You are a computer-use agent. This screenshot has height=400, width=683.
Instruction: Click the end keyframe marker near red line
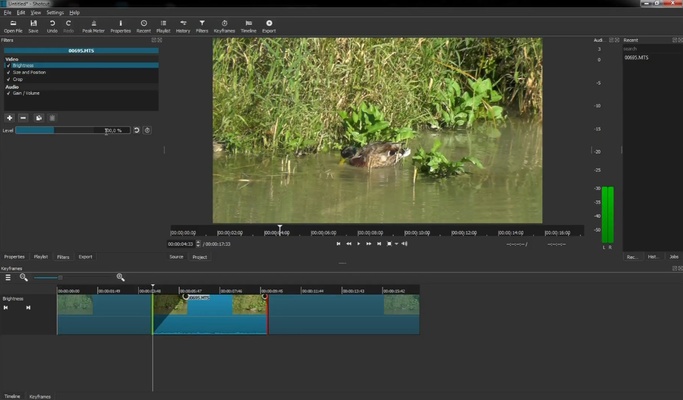coord(264,296)
